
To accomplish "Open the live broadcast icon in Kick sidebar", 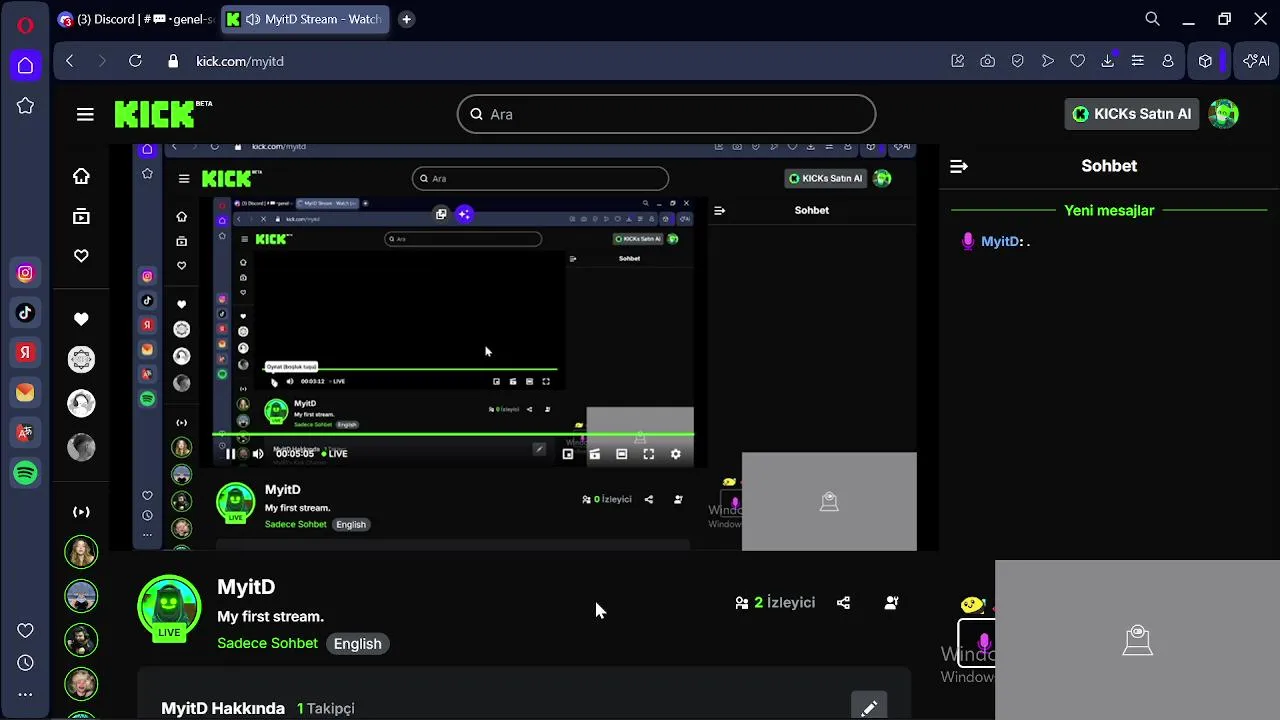I will (81, 512).
